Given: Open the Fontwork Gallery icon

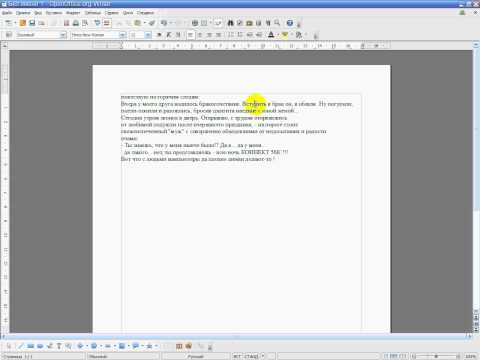Looking at the screenshot, I should [179, 346].
